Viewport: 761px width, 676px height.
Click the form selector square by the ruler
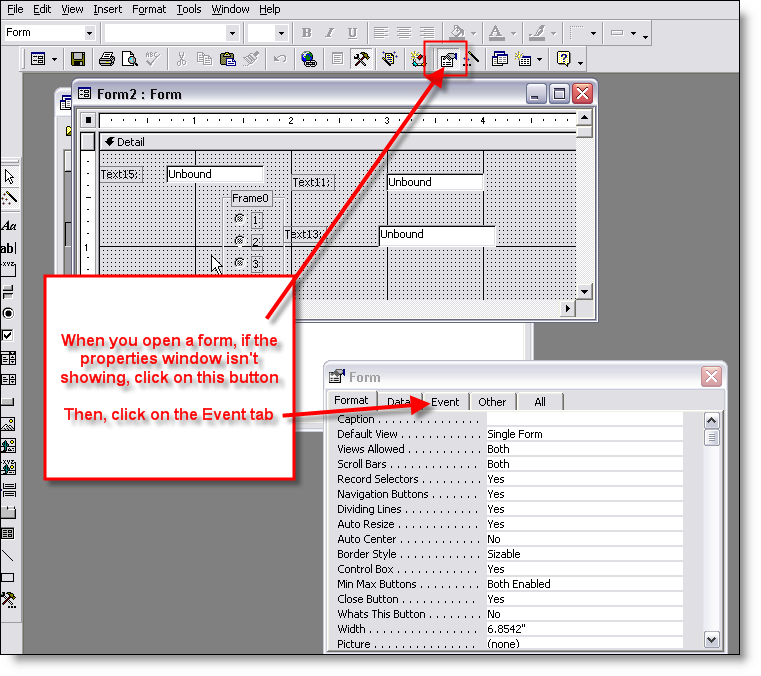click(x=88, y=119)
